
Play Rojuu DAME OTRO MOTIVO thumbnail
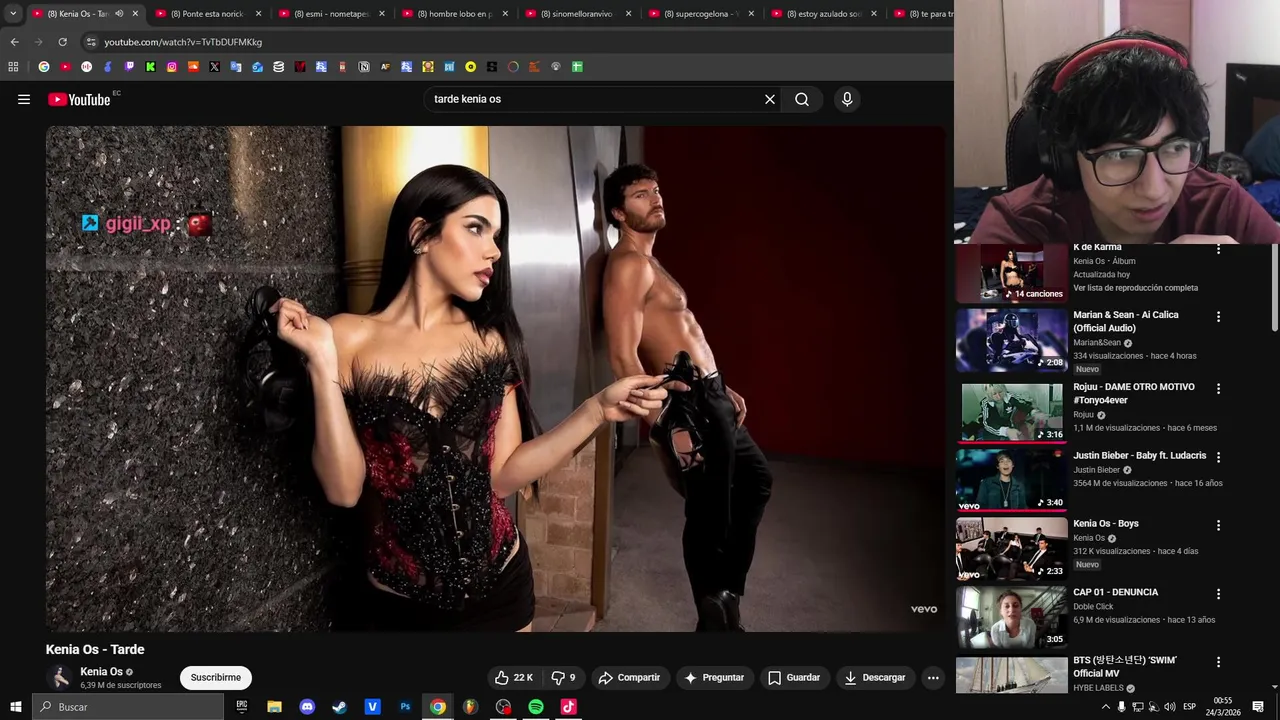click(1011, 411)
